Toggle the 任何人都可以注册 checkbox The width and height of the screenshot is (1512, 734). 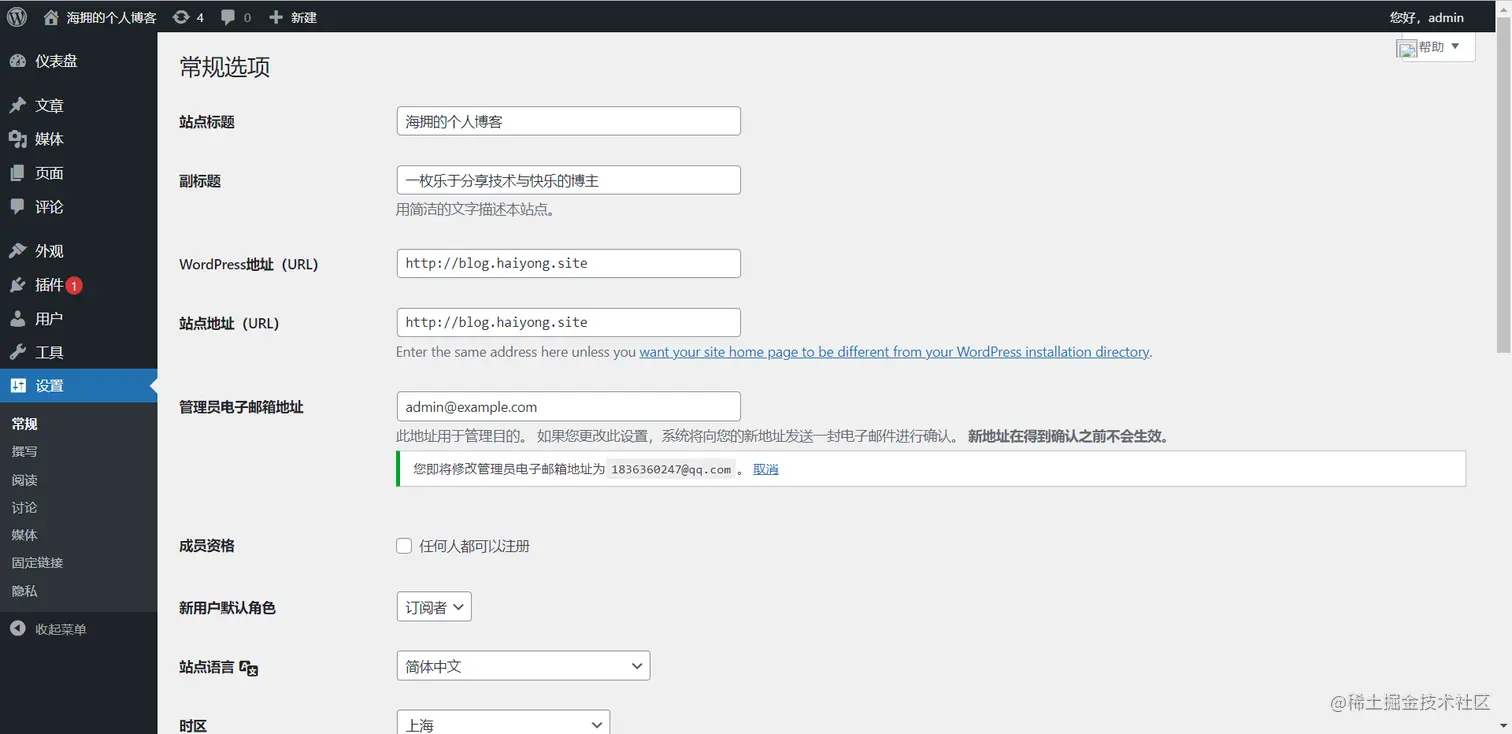point(404,546)
